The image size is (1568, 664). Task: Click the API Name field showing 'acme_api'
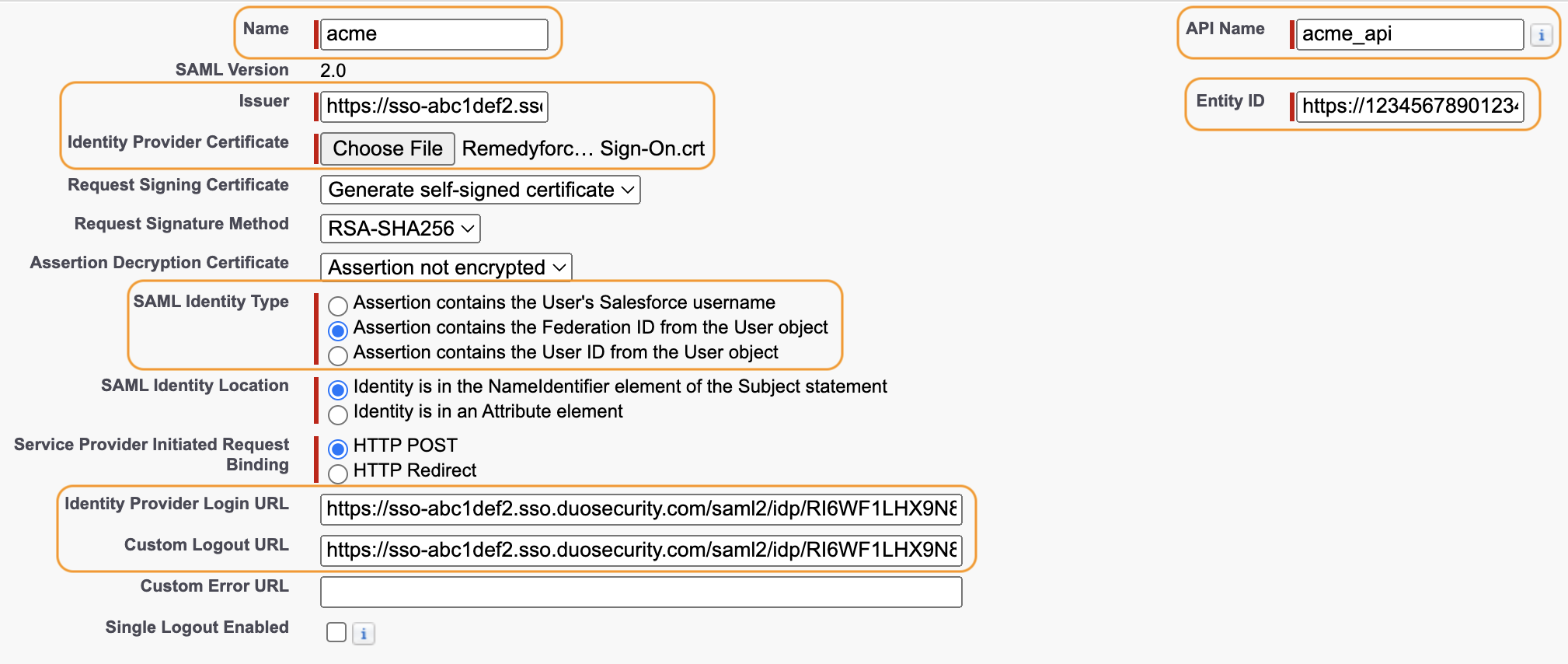[1409, 33]
